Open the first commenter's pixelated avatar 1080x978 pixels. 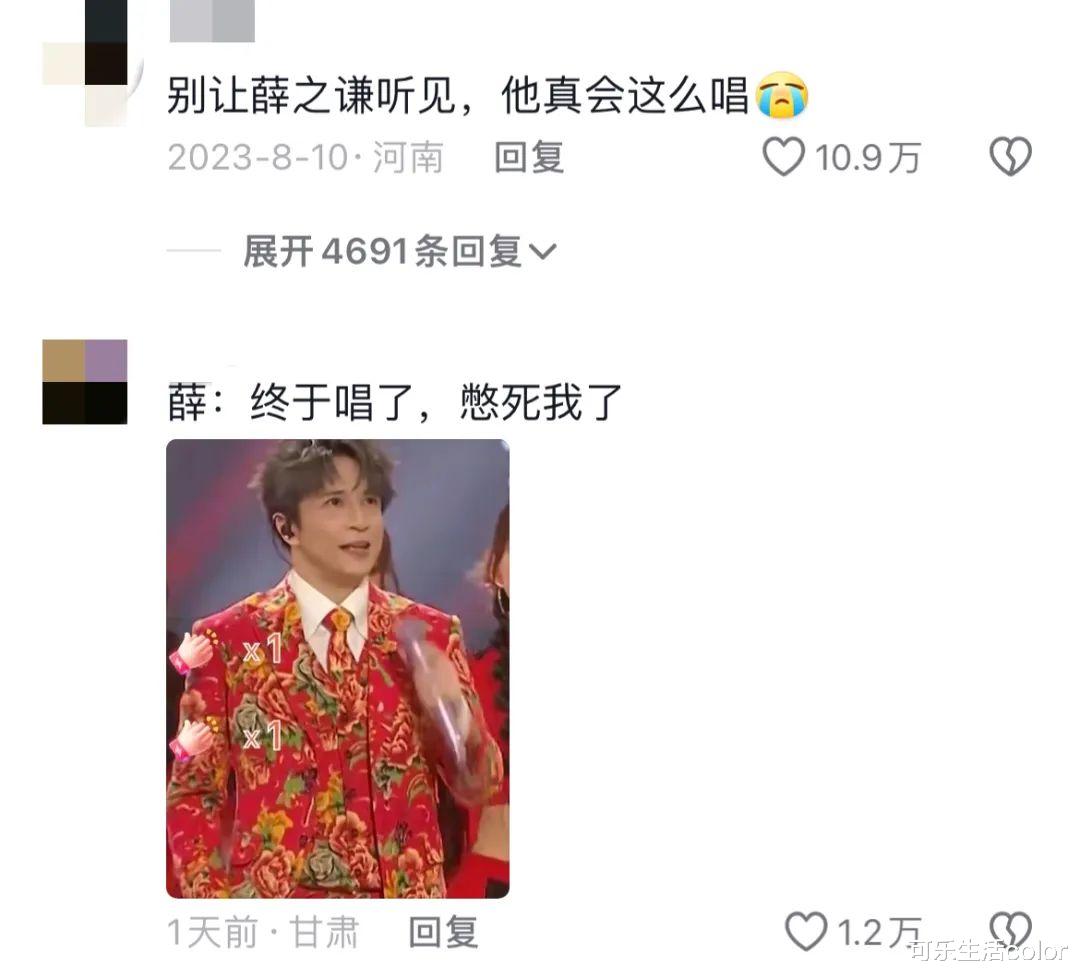(85, 63)
